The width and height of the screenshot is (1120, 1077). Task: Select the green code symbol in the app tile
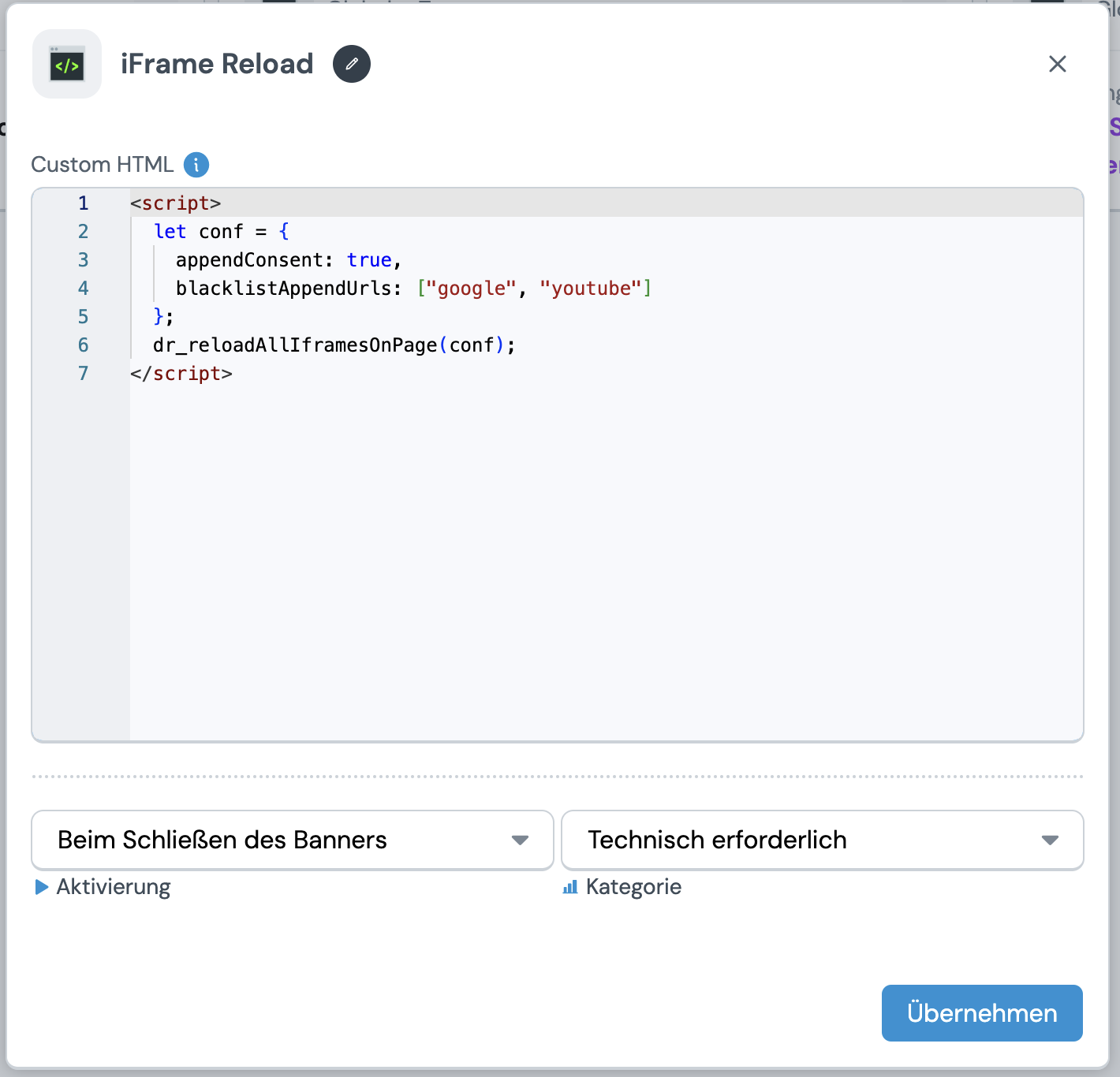tap(66, 64)
